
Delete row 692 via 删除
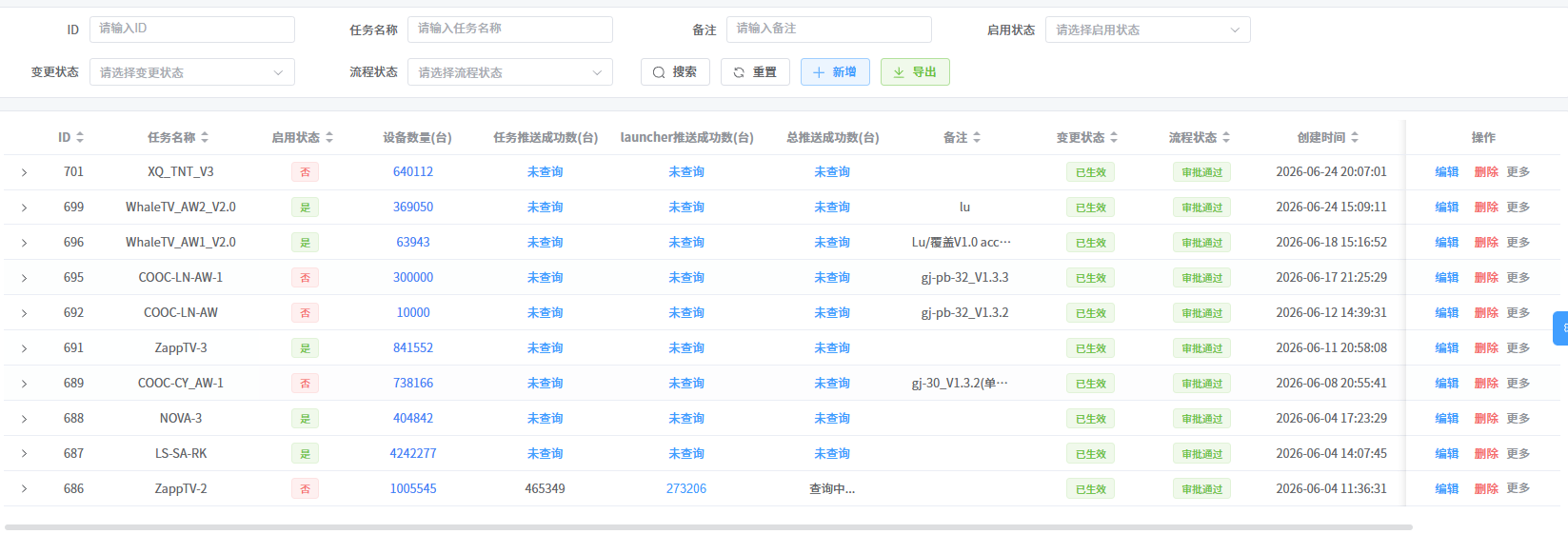[x=1486, y=313]
